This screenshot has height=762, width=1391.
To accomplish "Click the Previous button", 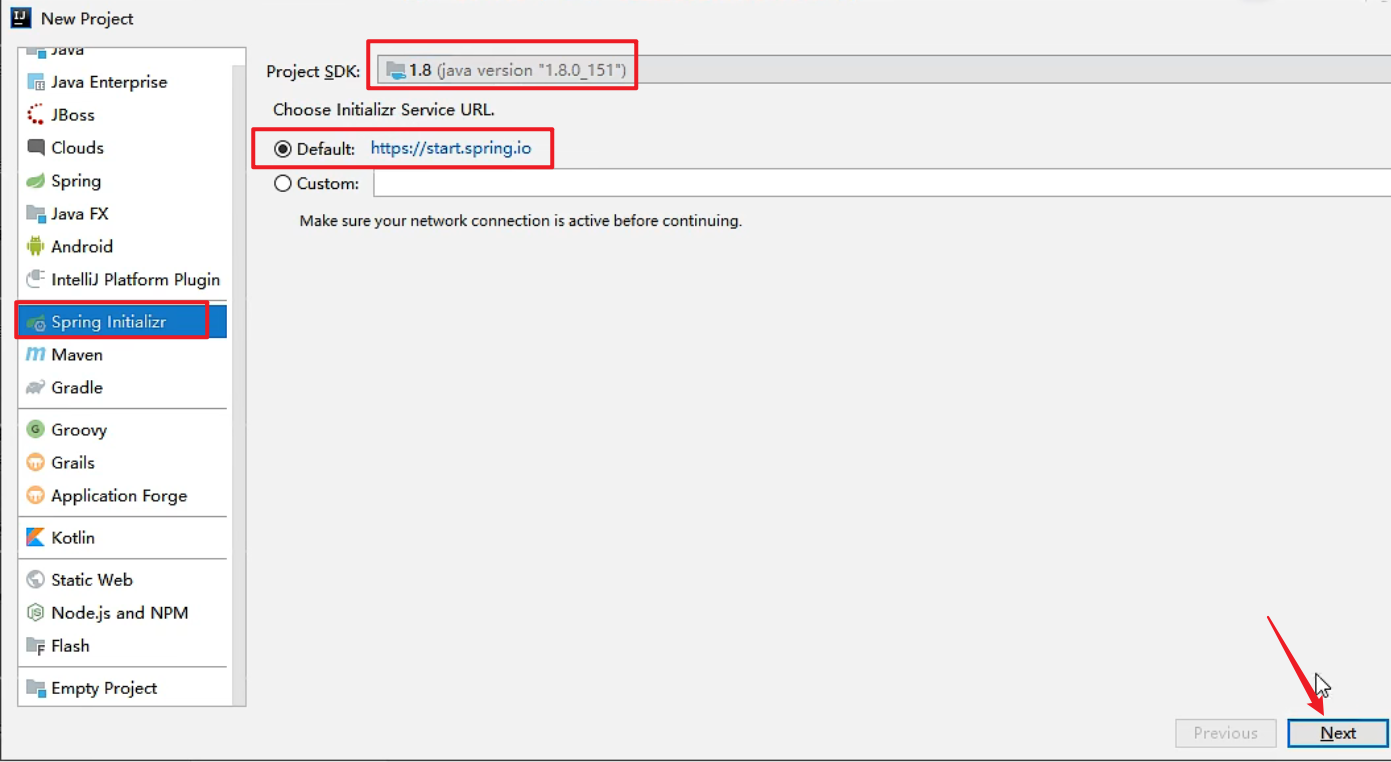I will click(x=1226, y=733).
